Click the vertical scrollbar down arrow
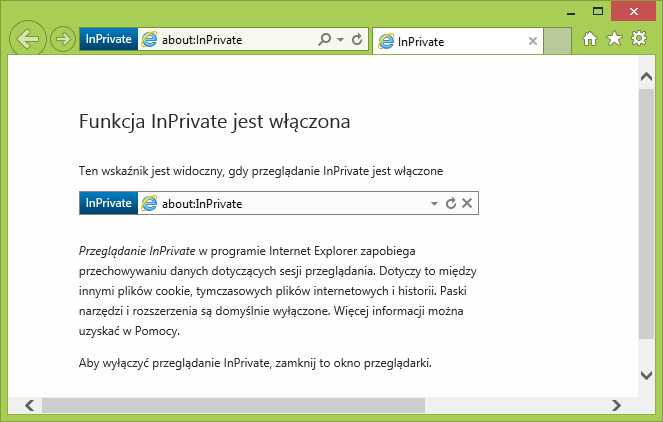The height and width of the screenshot is (422, 663). (x=647, y=375)
